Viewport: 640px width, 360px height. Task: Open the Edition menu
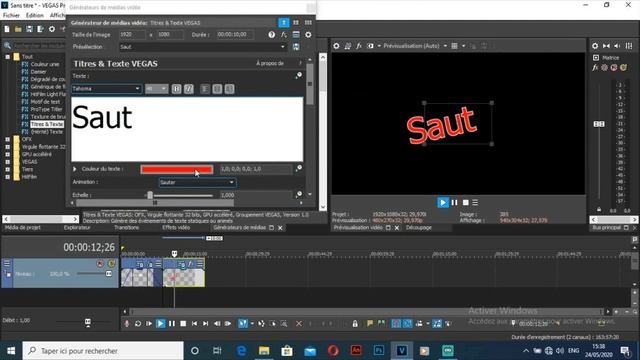click(x=35, y=16)
